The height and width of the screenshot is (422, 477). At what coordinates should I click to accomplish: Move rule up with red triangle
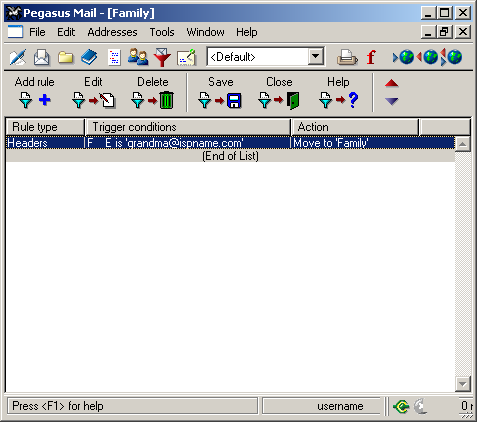392,83
